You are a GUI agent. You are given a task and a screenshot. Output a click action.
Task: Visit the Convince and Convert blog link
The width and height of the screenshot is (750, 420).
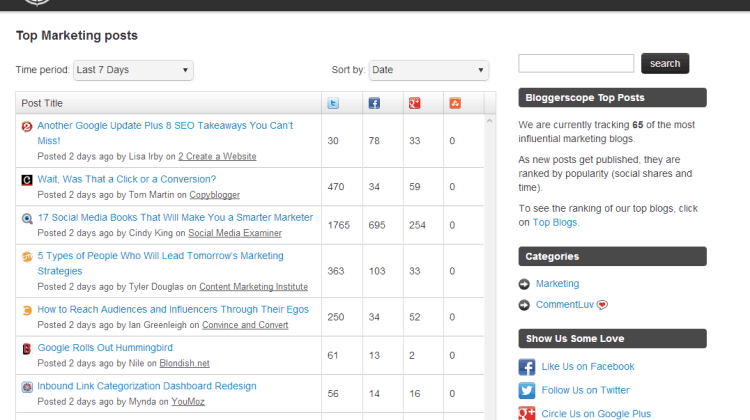pos(245,325)
